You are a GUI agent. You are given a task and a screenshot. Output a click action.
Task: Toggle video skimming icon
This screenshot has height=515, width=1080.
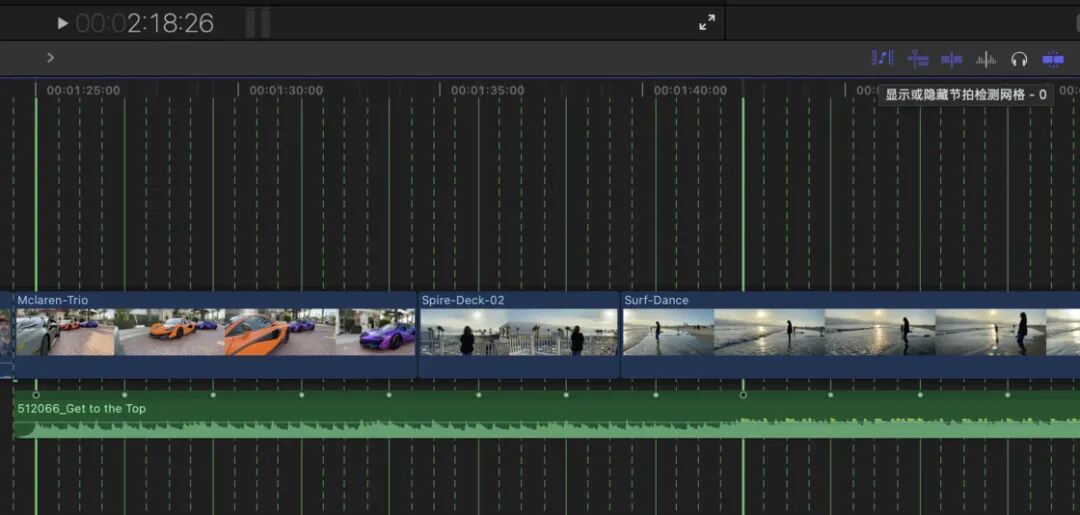pyautogui.click(x=951, y=59)
